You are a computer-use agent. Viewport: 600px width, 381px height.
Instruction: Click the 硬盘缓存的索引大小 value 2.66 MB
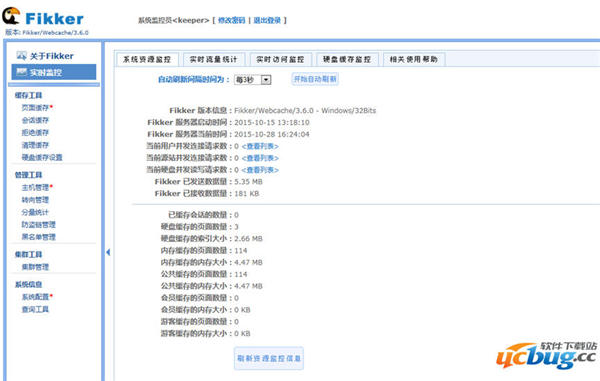(248, 239)
